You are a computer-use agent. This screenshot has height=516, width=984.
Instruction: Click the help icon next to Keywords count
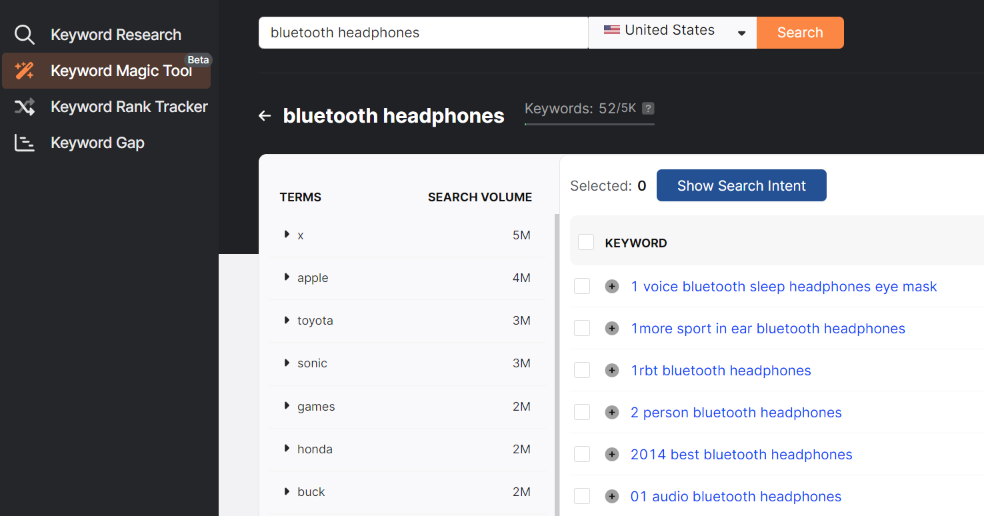(x=648, y=108)
